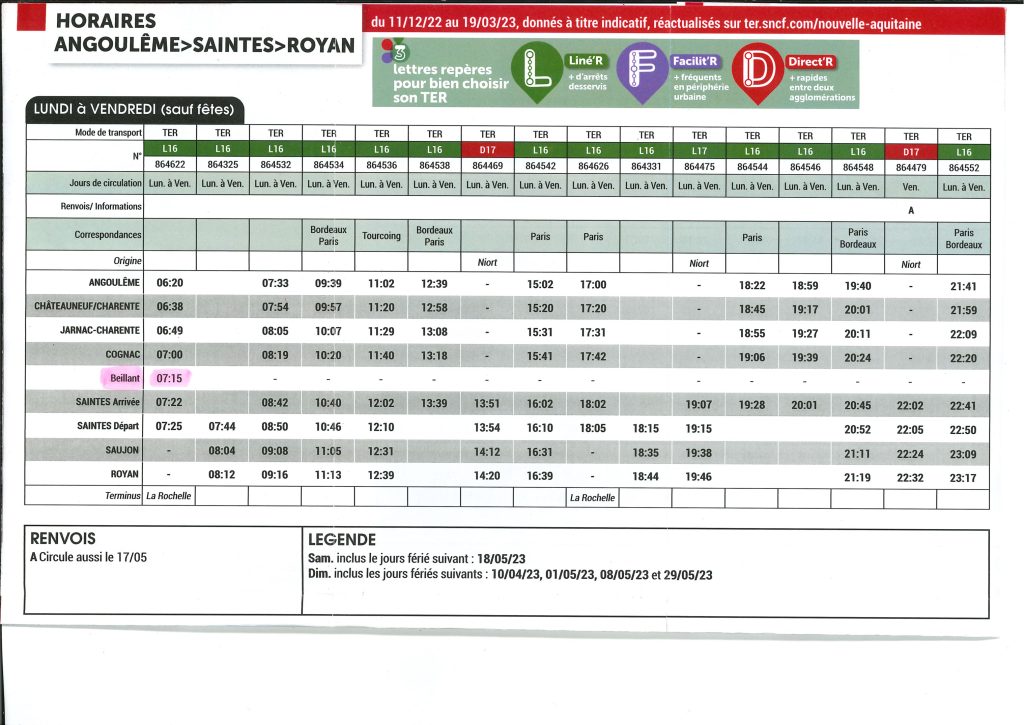Click the HORAIRES heading

pyautogui.click(x=106, y=21)
